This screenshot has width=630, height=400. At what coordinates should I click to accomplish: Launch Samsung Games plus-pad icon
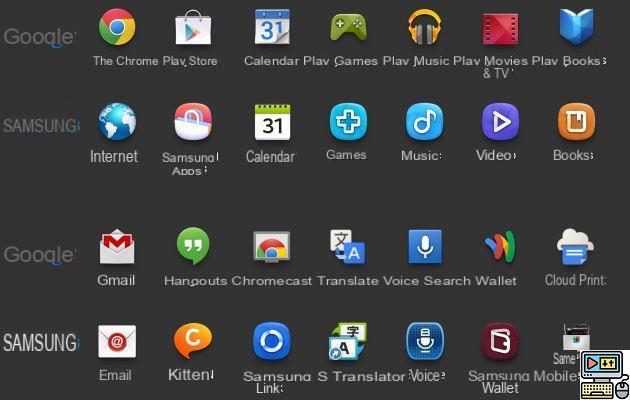(348, 122)
